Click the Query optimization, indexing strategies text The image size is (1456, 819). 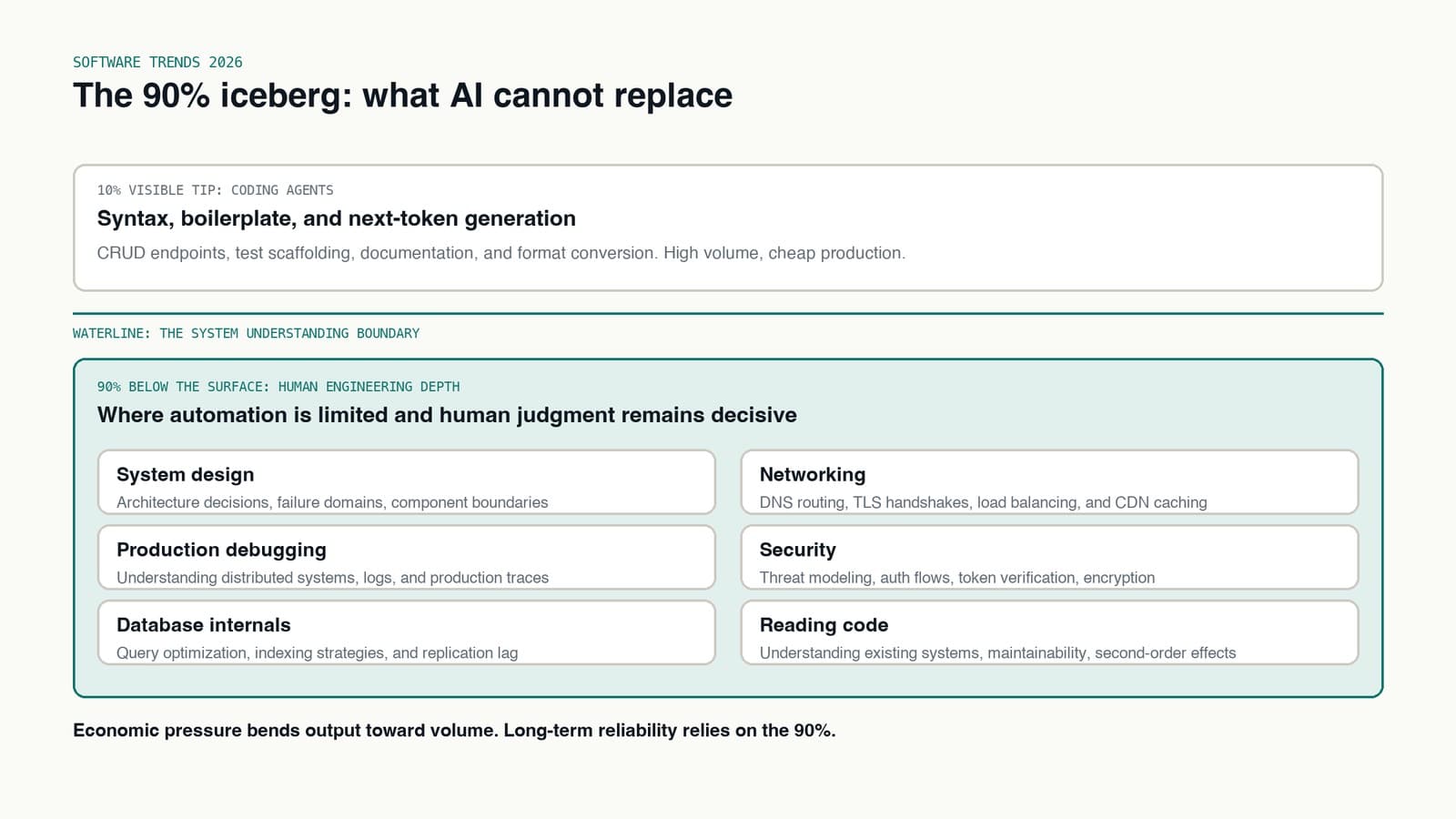[x=317, y=653]
